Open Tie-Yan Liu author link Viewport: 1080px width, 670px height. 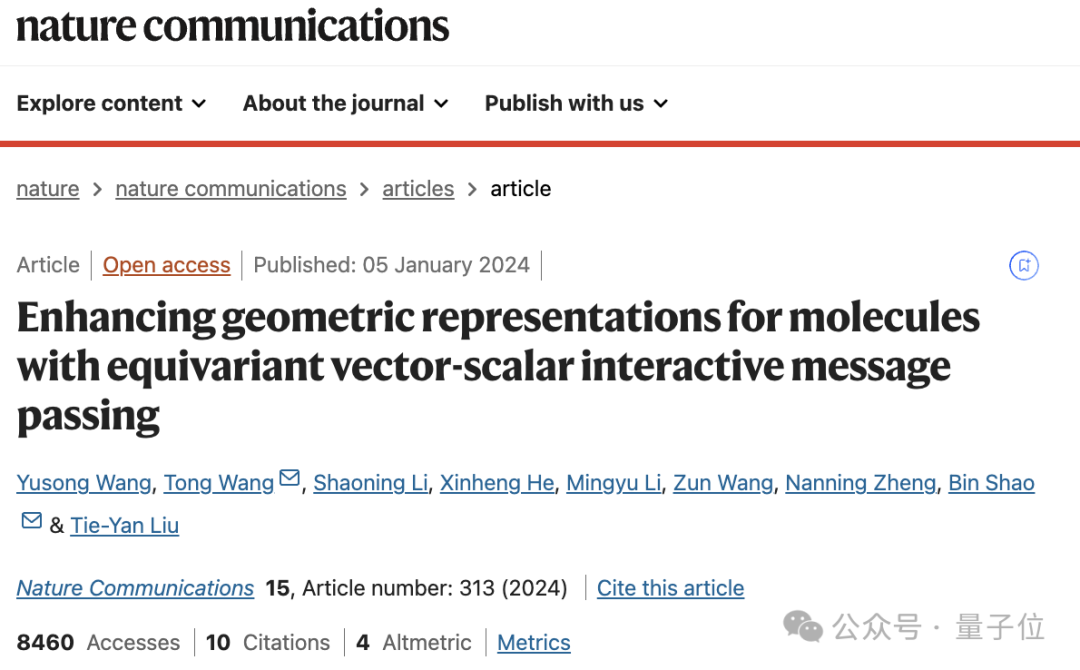click(x=125, y=525)
